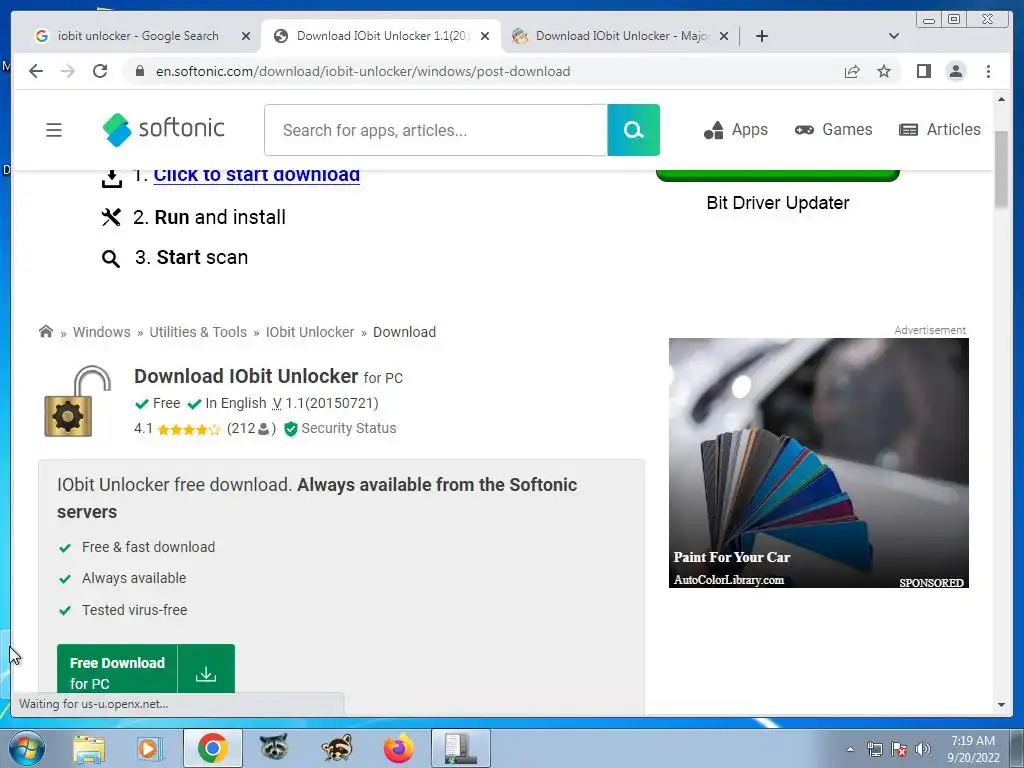The width and height of the screenshot is (1024, 768).
Task: Click the Windows breadcrumb link
Action: [x=101, y=332]
